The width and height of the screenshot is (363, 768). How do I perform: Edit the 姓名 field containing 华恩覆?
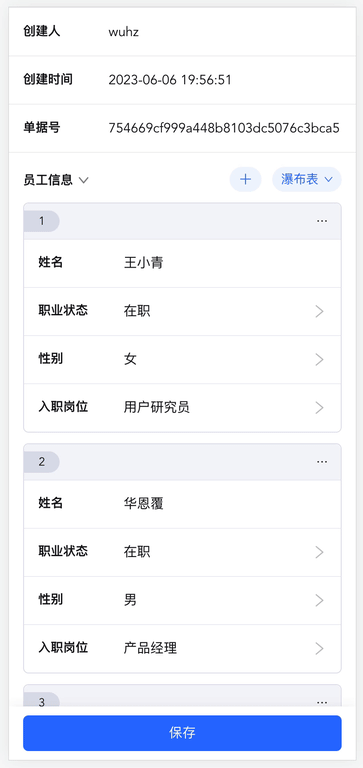pos(182,504)
